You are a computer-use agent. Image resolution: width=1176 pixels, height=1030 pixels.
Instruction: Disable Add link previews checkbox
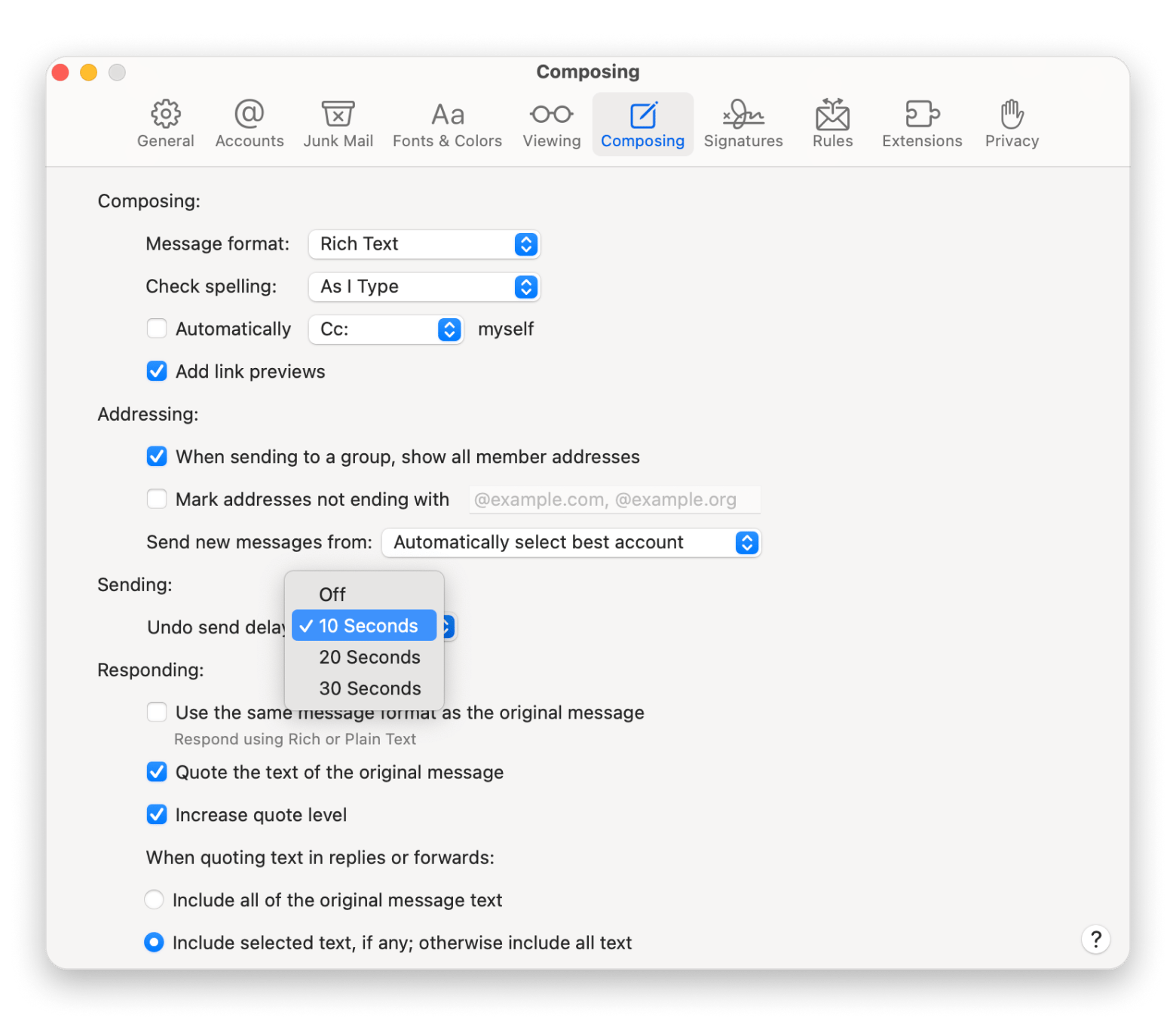click(157, 372)
